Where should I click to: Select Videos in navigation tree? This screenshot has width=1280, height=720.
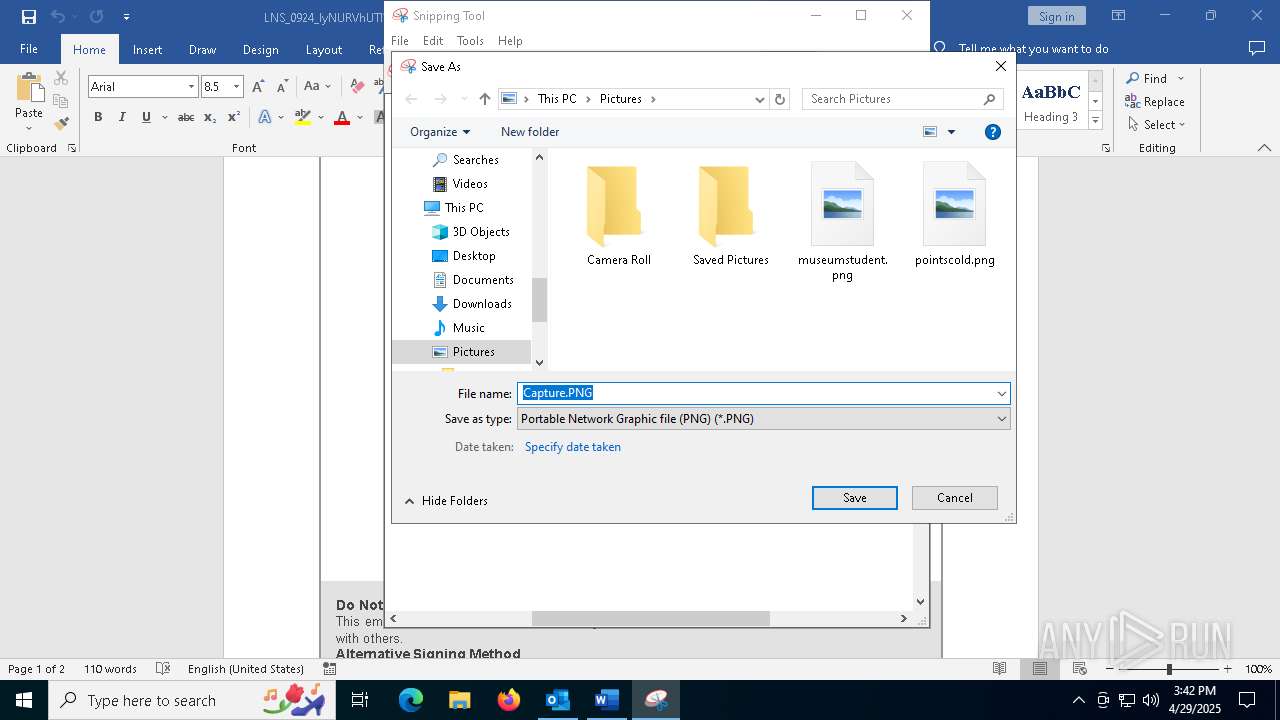coord(470,184)
